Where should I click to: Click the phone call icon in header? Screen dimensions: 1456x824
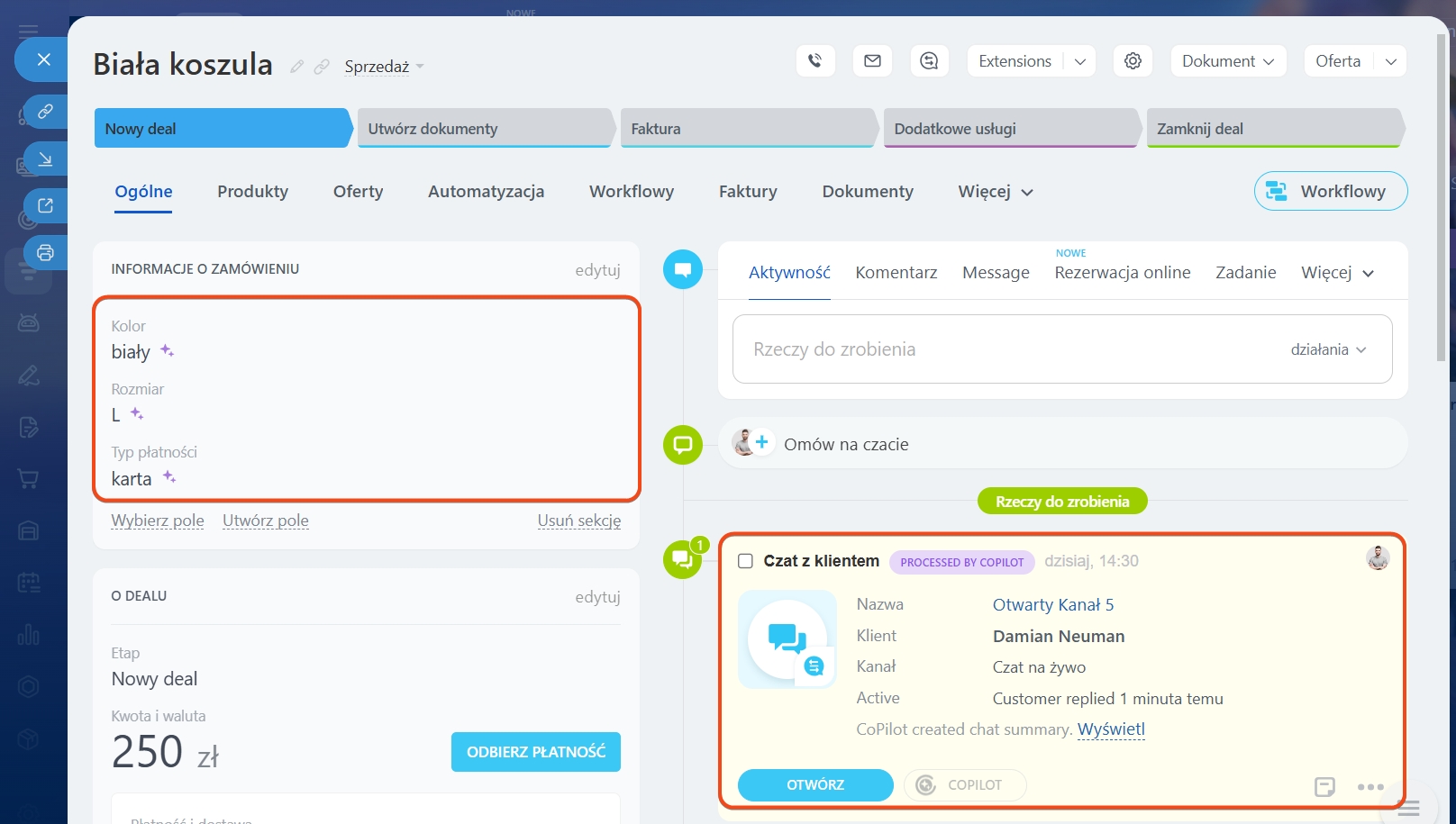(x=815, y=61)
